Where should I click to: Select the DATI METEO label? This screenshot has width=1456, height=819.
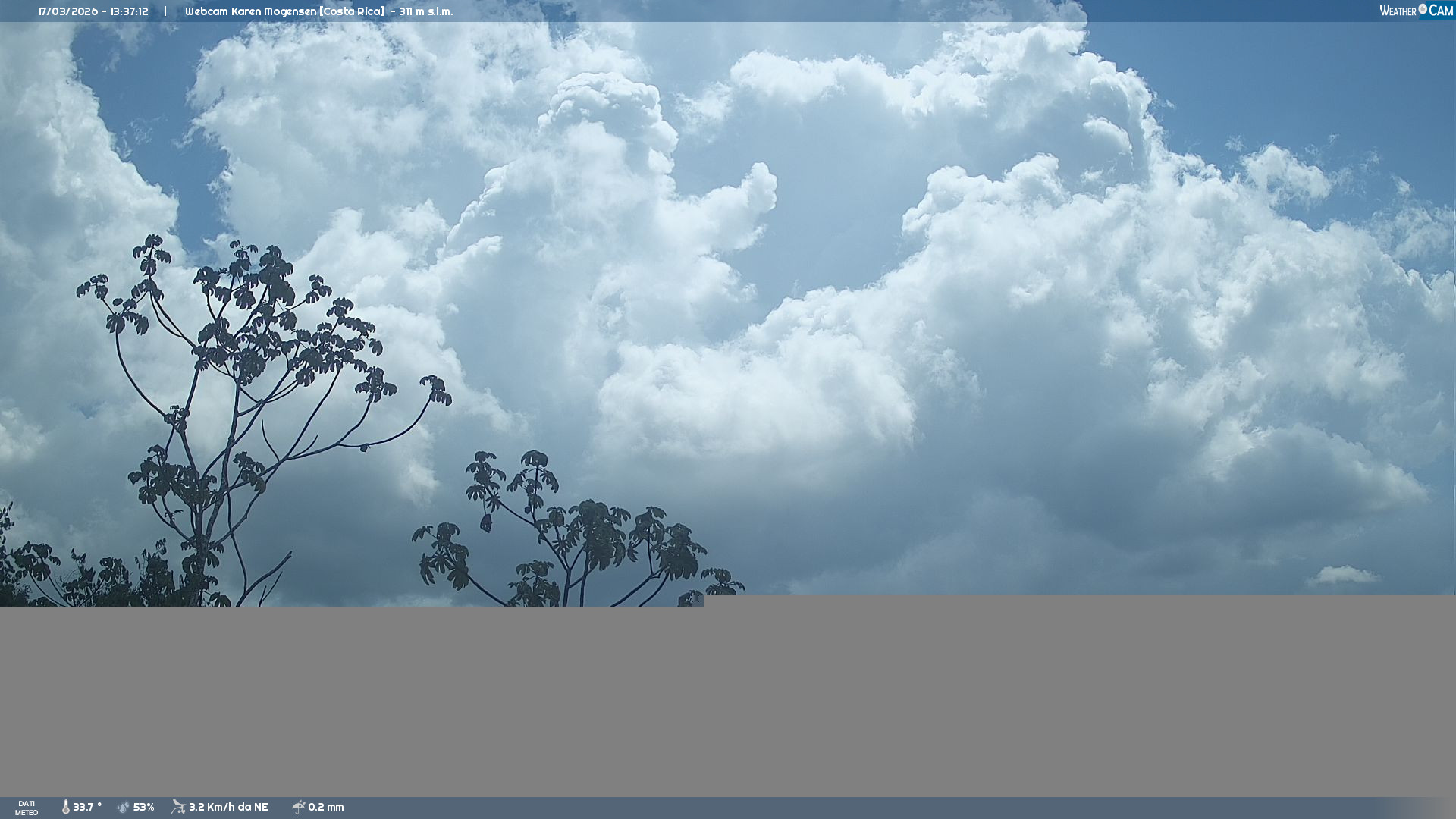[27, 808]
